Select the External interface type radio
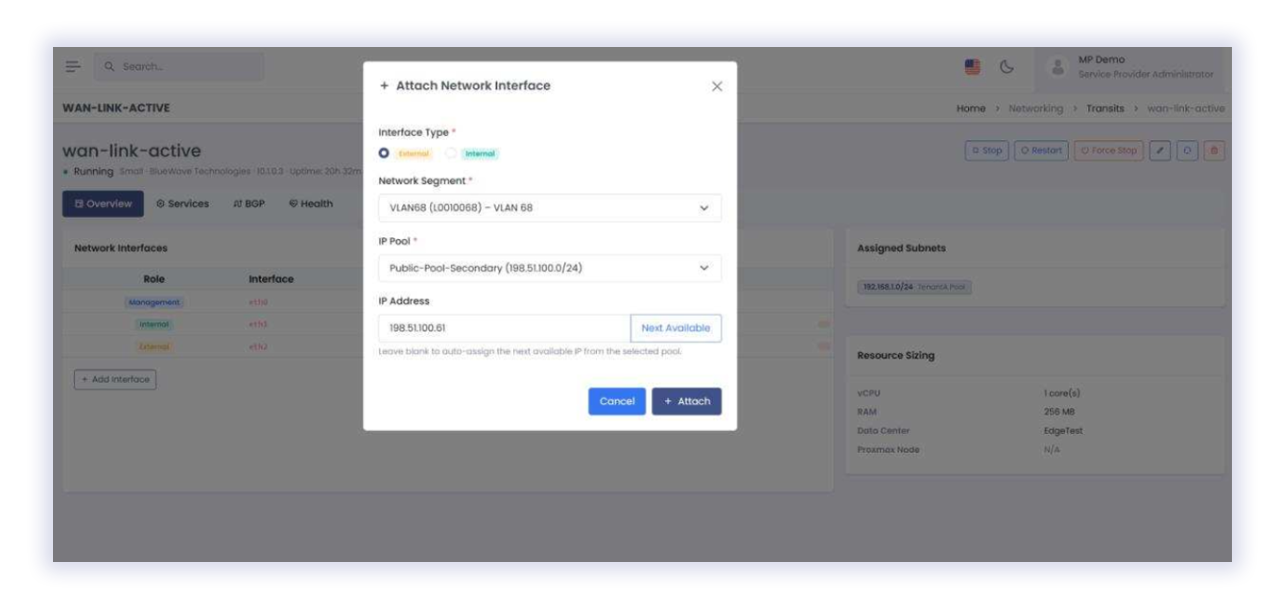This screenshot has width=1274, height=610. pyautogui.click(x=384, y=154)
